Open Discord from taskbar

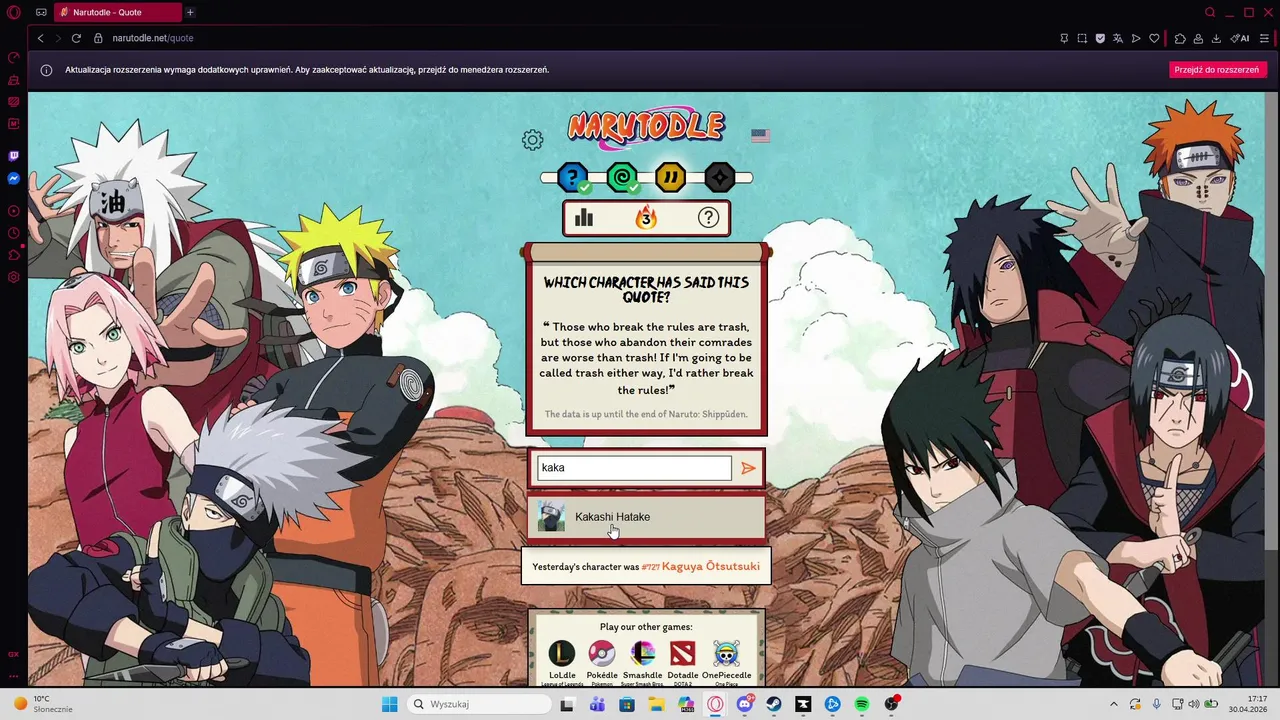click(745, 704)
